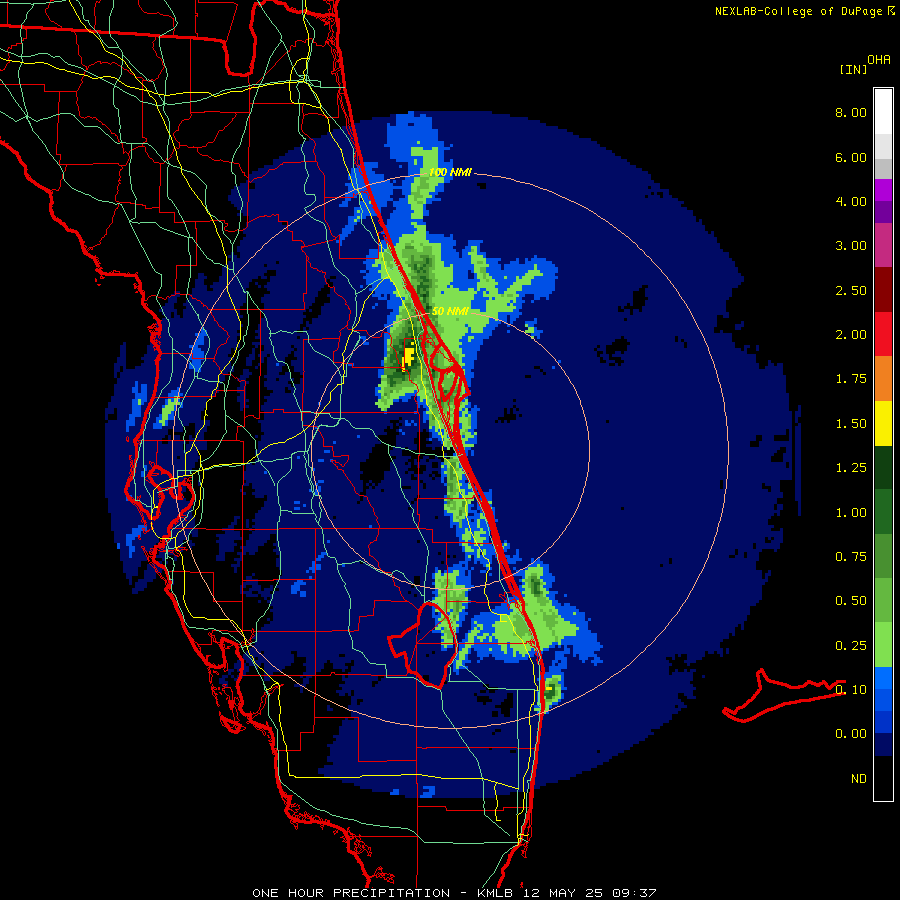
Task: Click the 50 NMI range ring label
Action: coord(450,311)
